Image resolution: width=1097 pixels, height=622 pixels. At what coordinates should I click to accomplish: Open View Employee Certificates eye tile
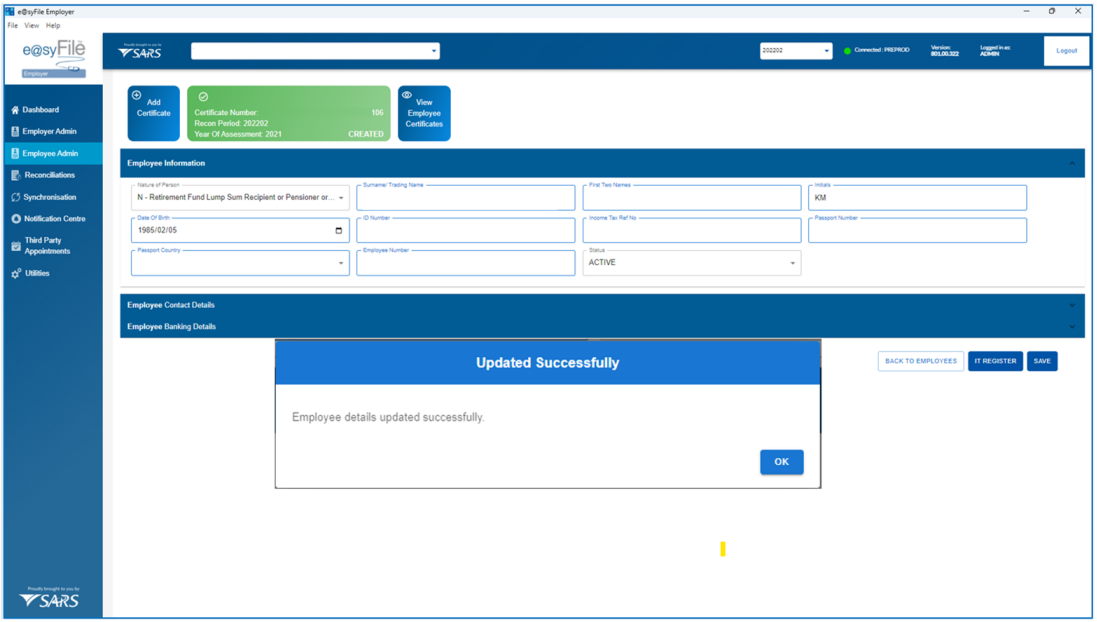424,113
